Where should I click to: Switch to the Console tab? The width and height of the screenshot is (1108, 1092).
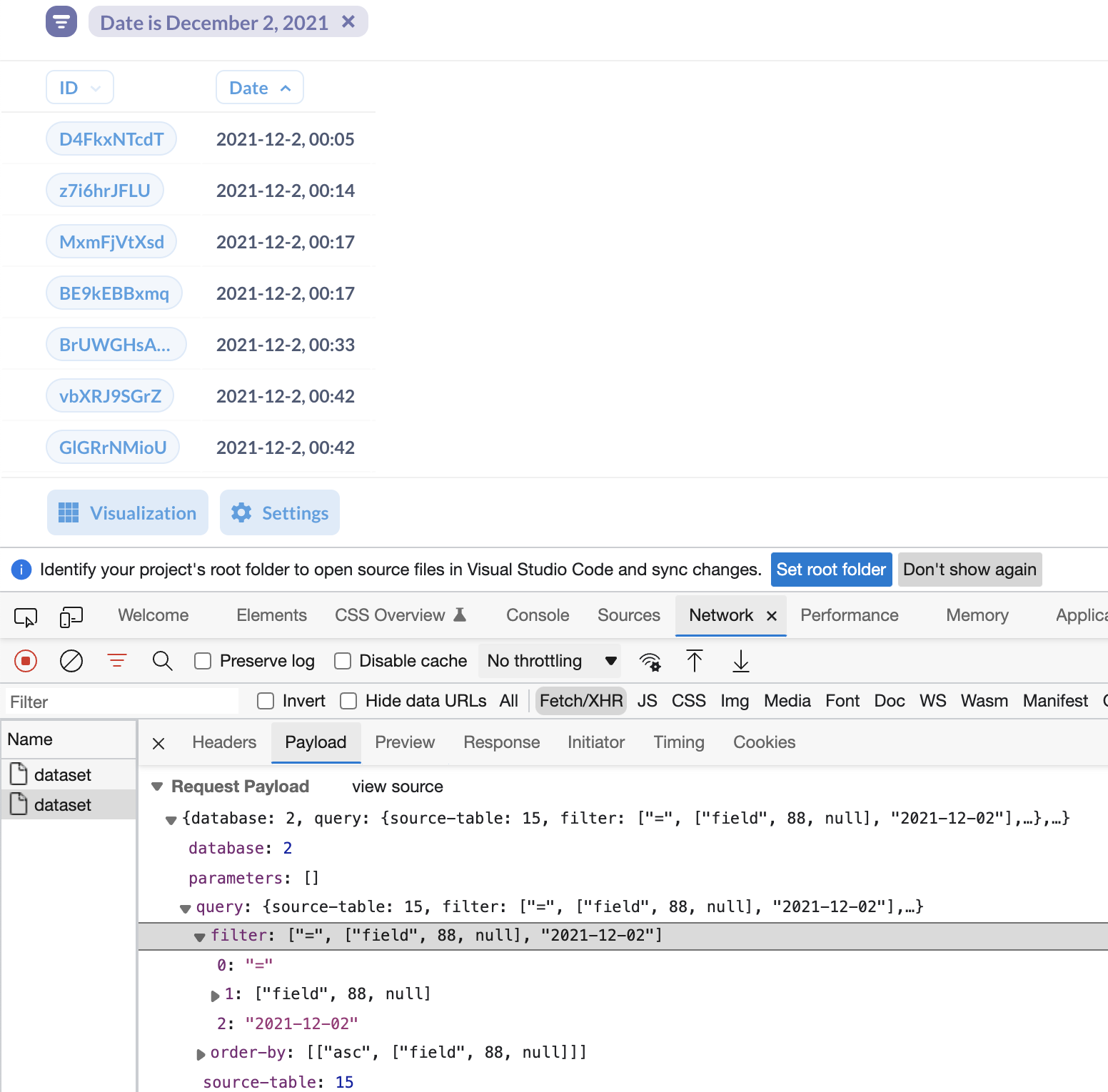click(537, 615)
